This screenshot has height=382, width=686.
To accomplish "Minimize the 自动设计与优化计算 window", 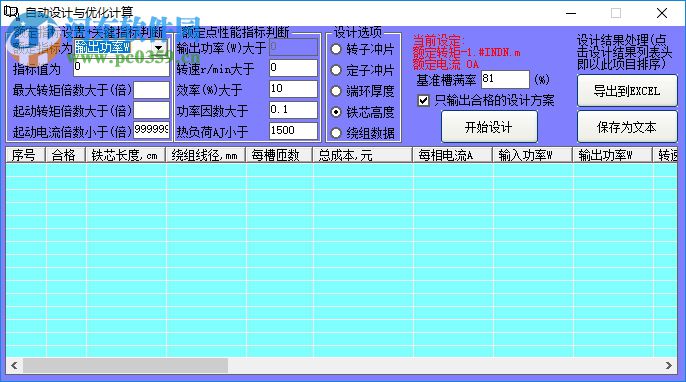I will tap(571, 13).
